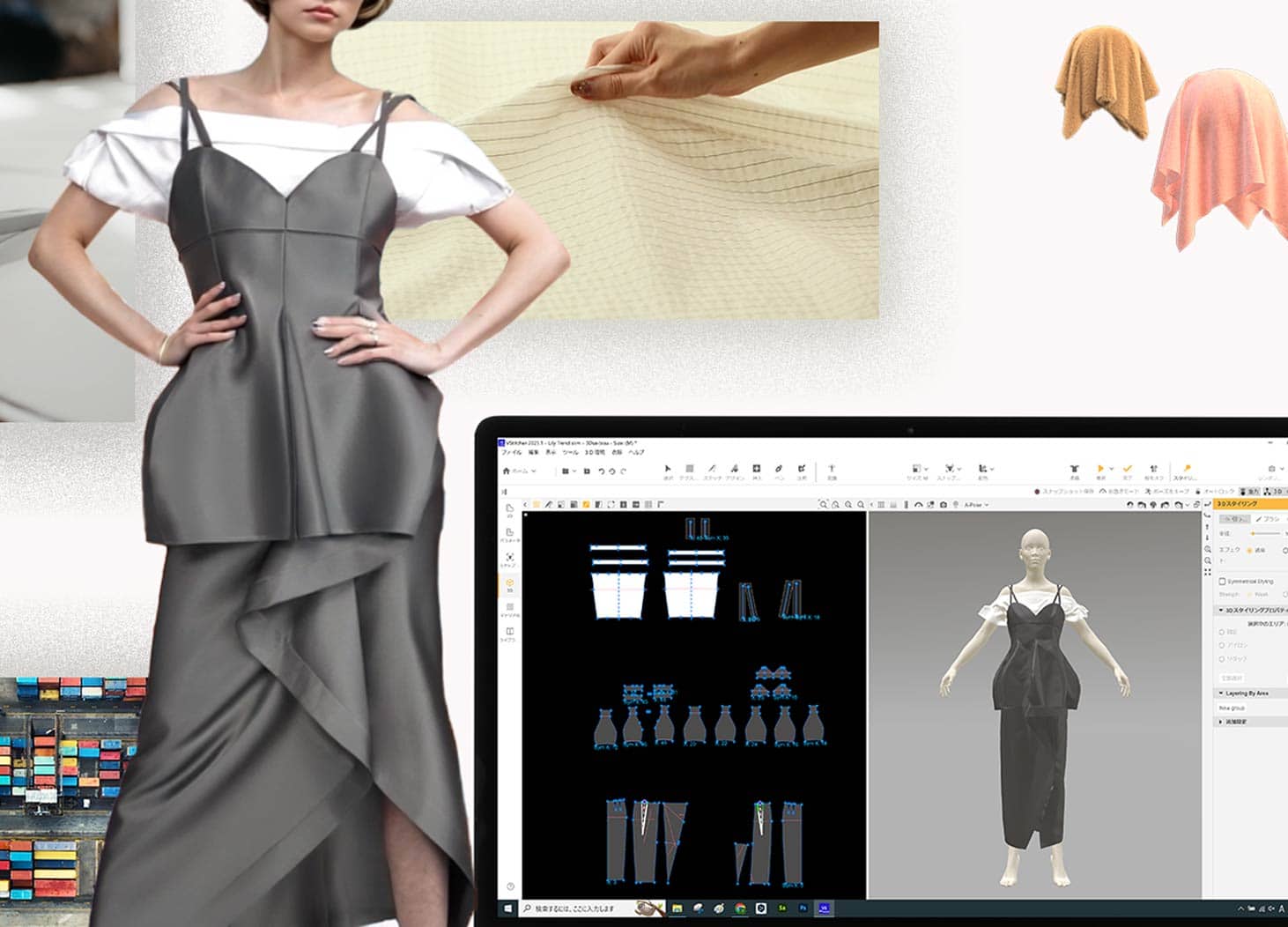Viewport: 1288px width, 927px height.
Task: Open the Help menu
Action: [635, 452]
